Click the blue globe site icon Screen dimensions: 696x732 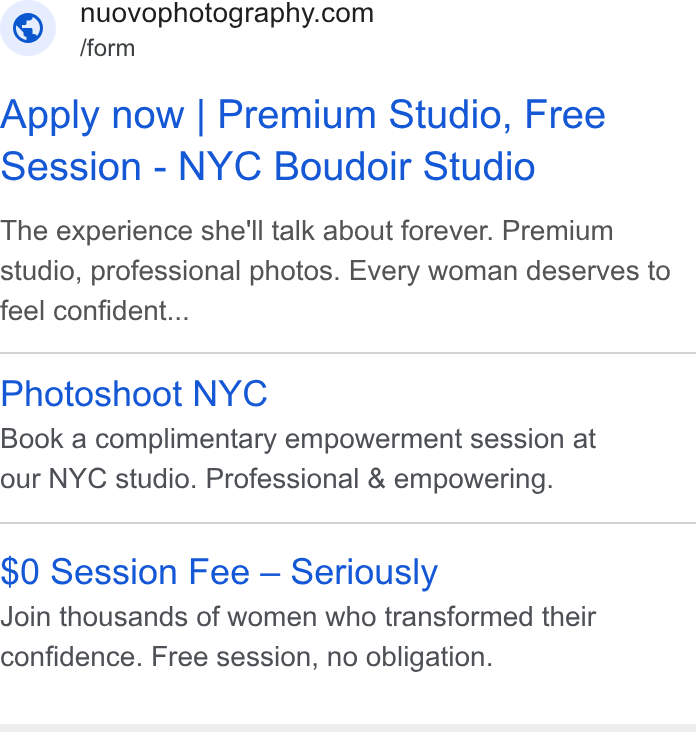coord(28,28)
